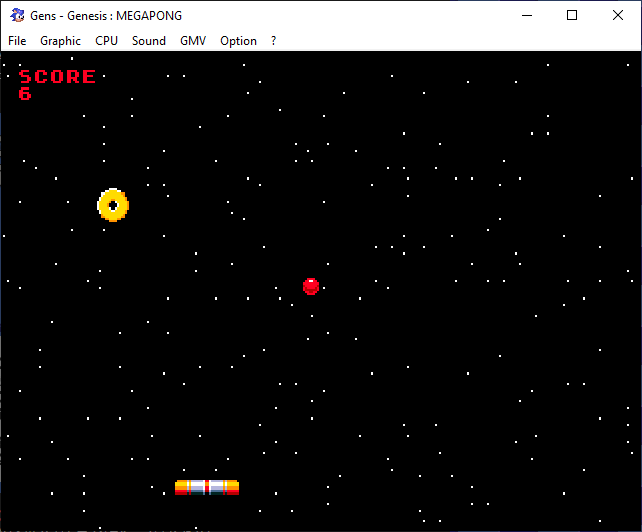
Task: Click the dark hole inside the yellow ring
Action: tap(113, 206)
